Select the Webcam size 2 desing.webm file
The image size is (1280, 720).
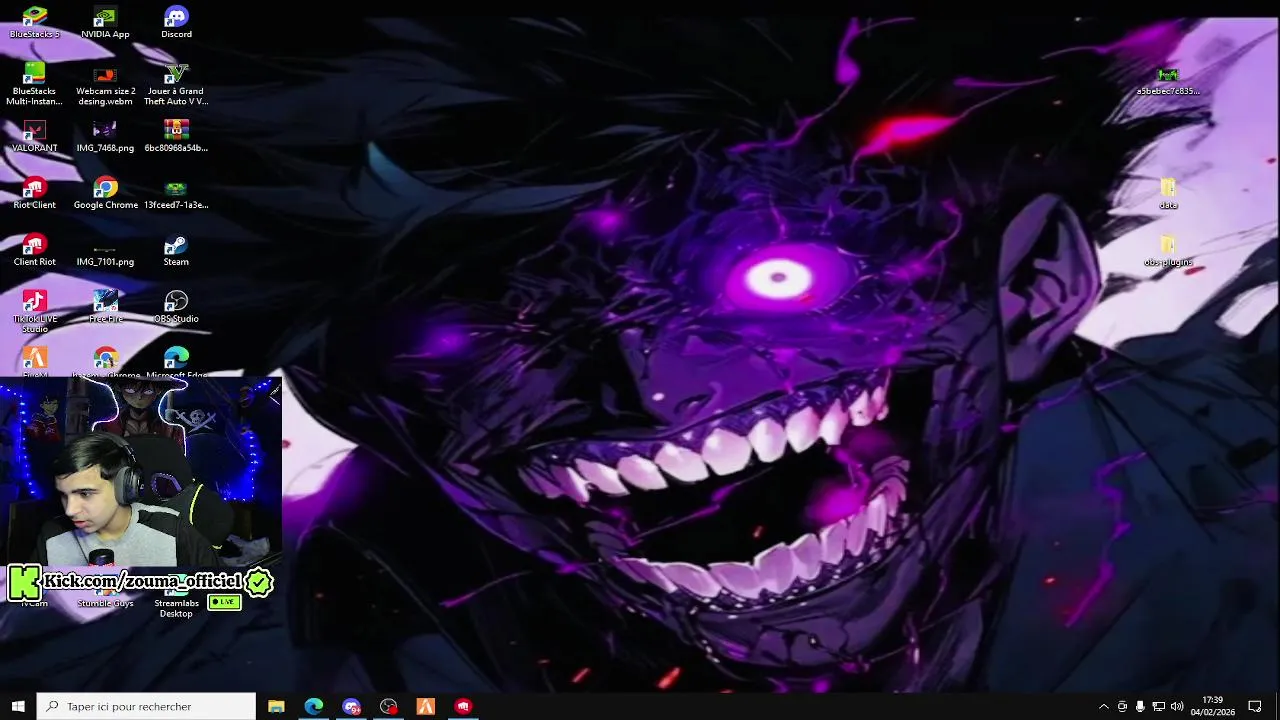105,84
